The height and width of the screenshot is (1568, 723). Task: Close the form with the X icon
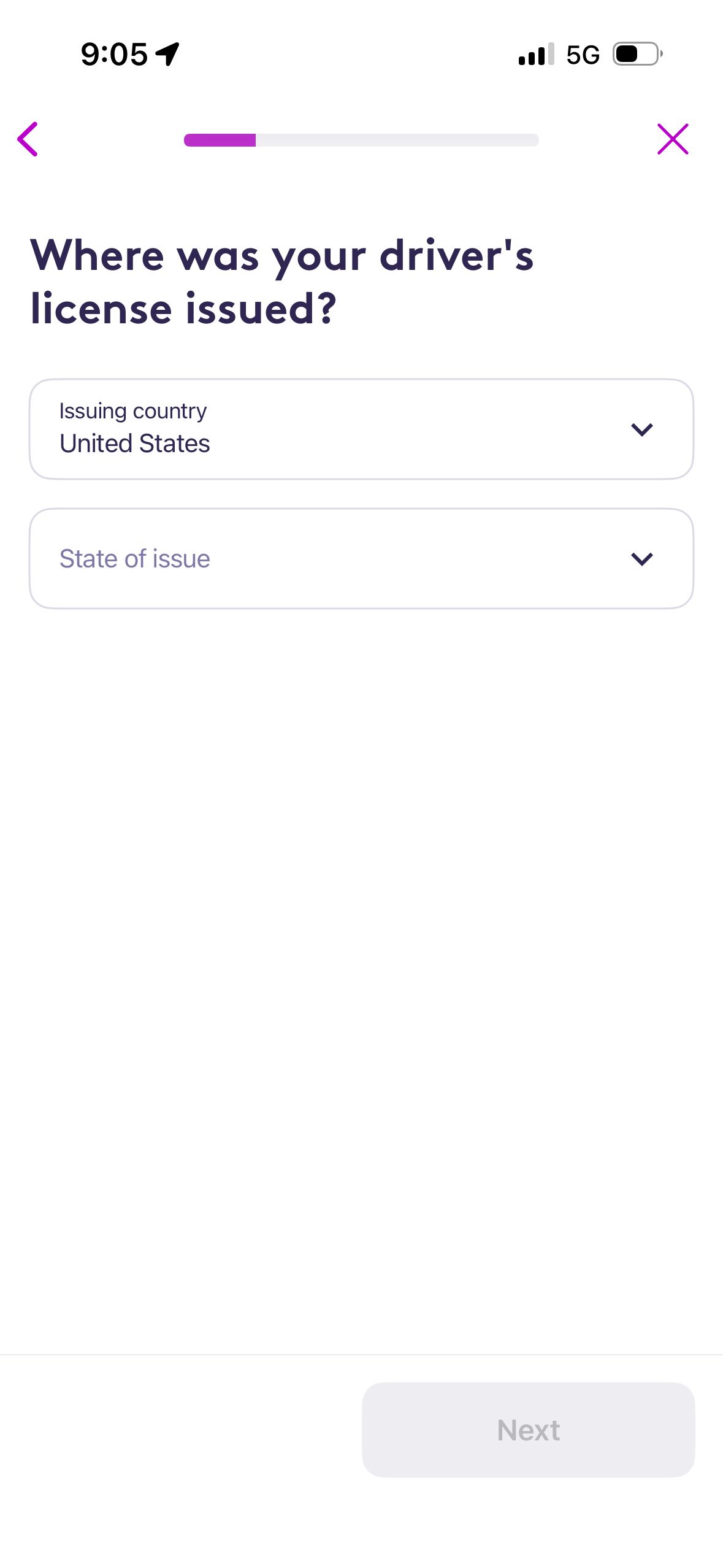pyautogui.click(x=673, y=139)
